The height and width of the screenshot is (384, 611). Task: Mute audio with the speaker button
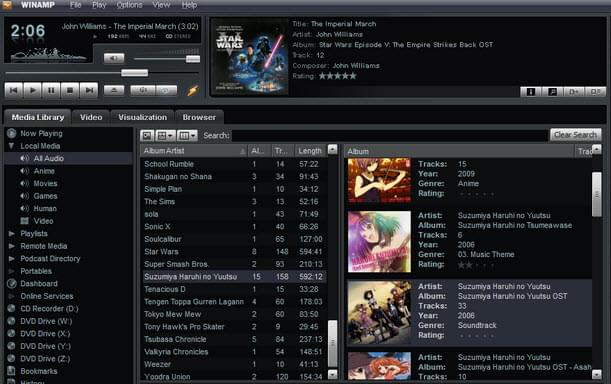click(x=114, y=58)
